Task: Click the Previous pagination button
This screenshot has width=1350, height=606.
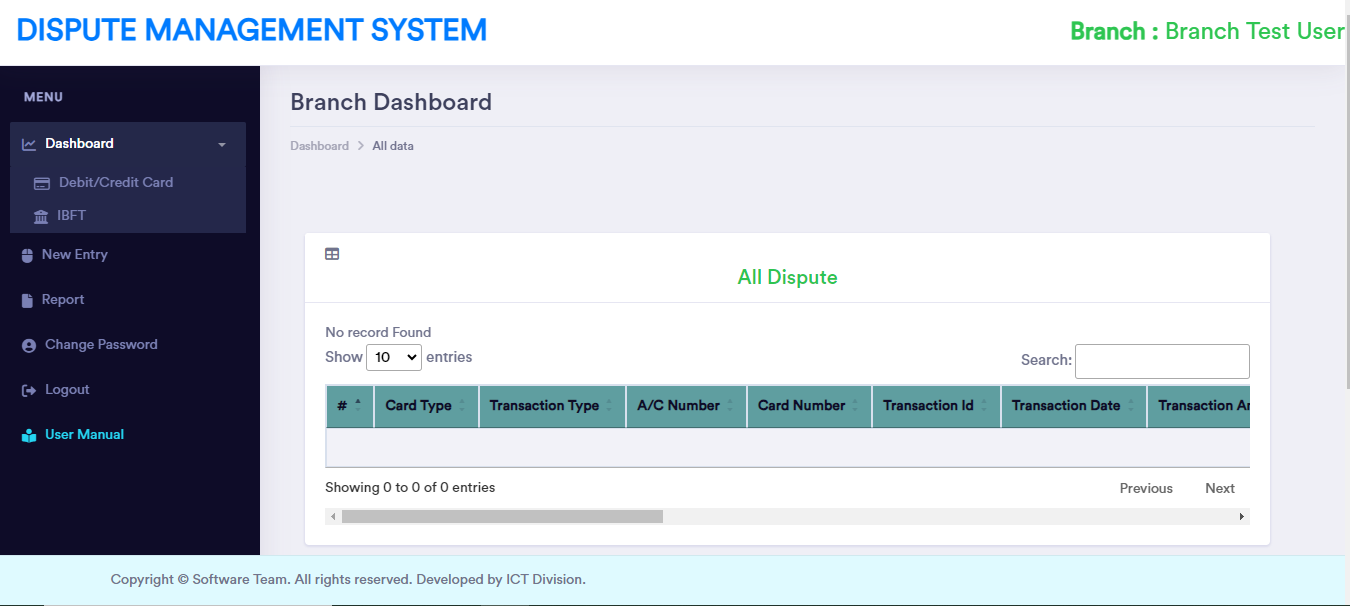Action: point(1146,488)
